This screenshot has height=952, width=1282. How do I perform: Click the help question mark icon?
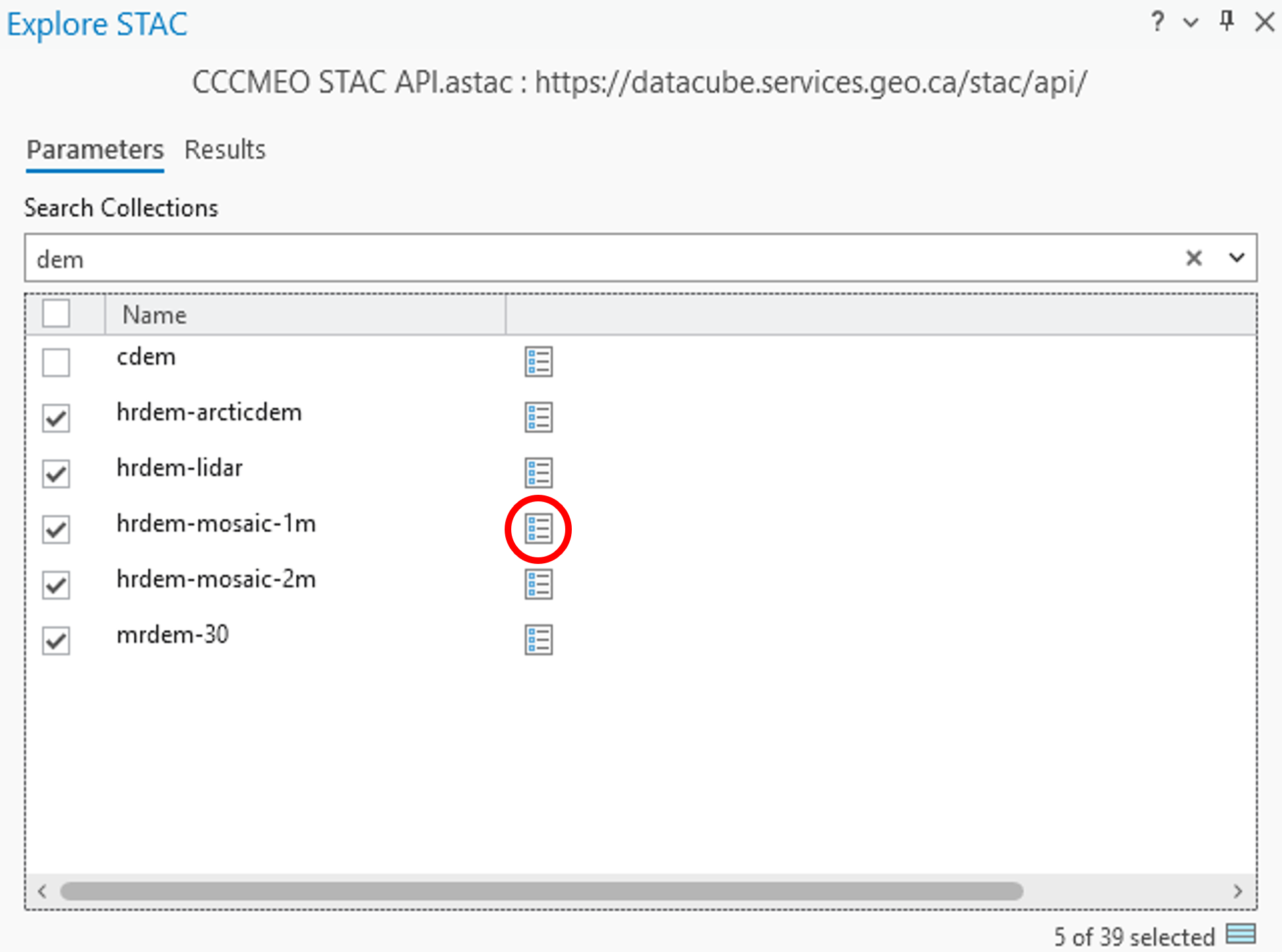1157,22
